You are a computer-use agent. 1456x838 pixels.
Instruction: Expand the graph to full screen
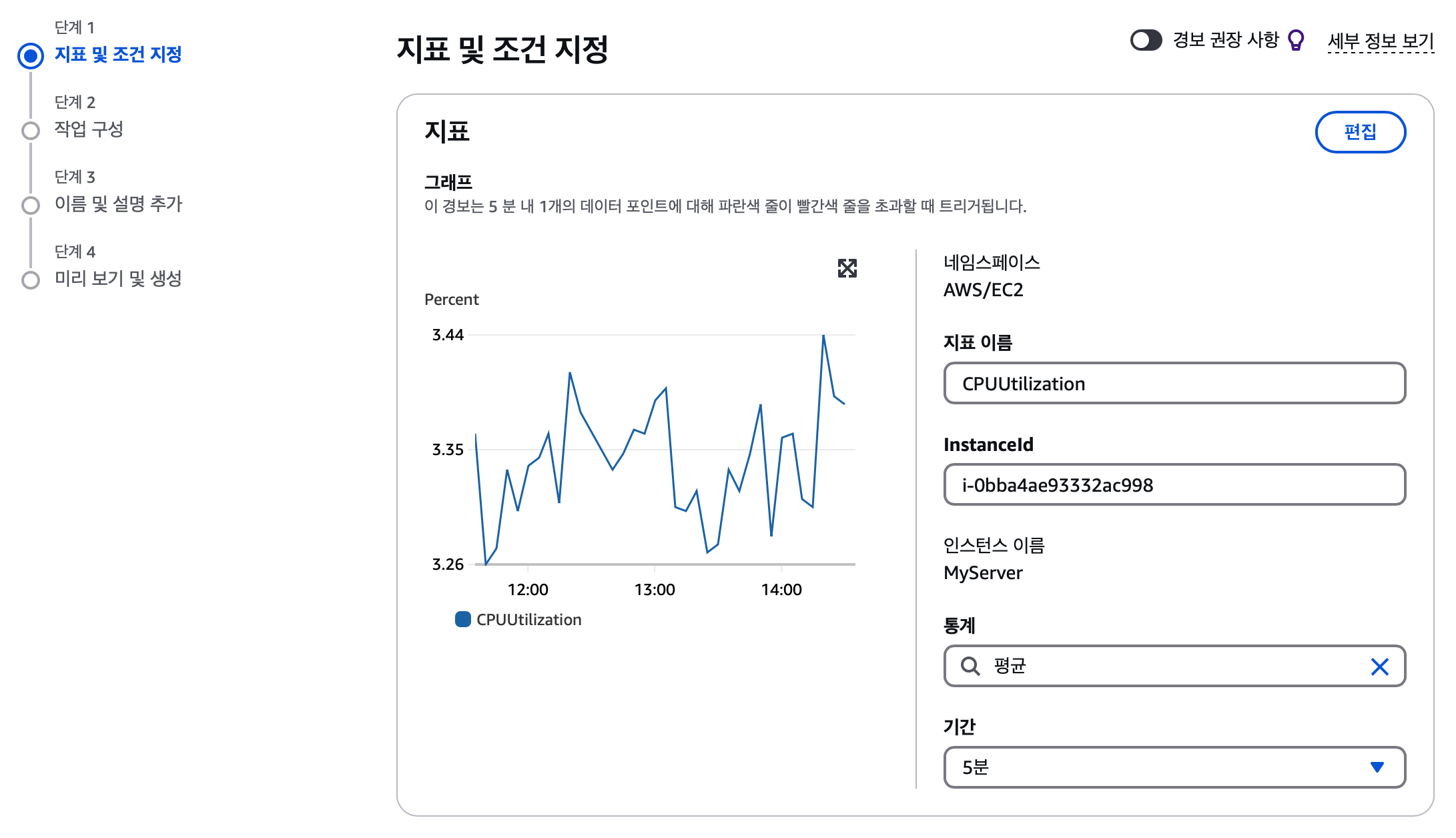pos(847,268)
